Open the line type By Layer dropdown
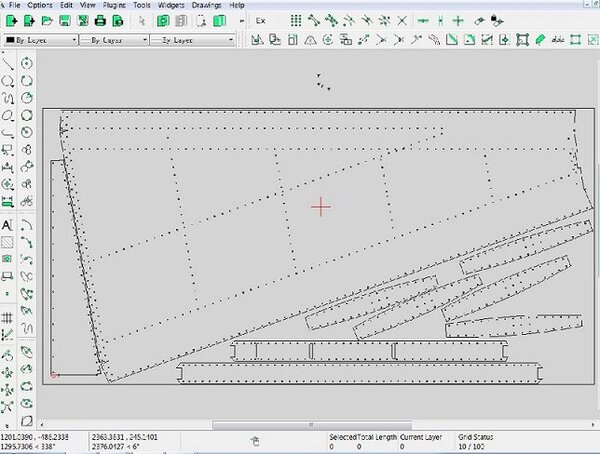The height and width of the screenshot is (454, 600). [192, 40]
